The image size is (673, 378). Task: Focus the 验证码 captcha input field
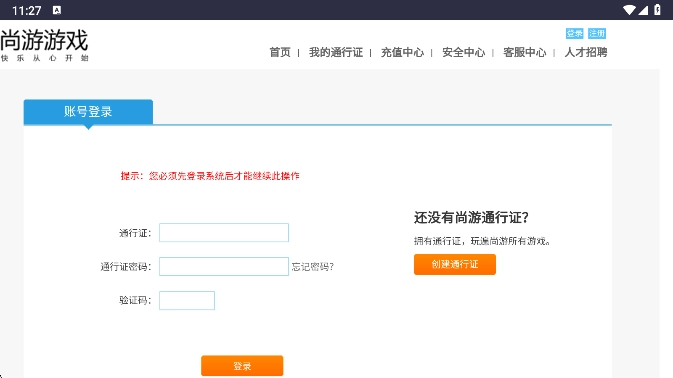pos(187,300)
